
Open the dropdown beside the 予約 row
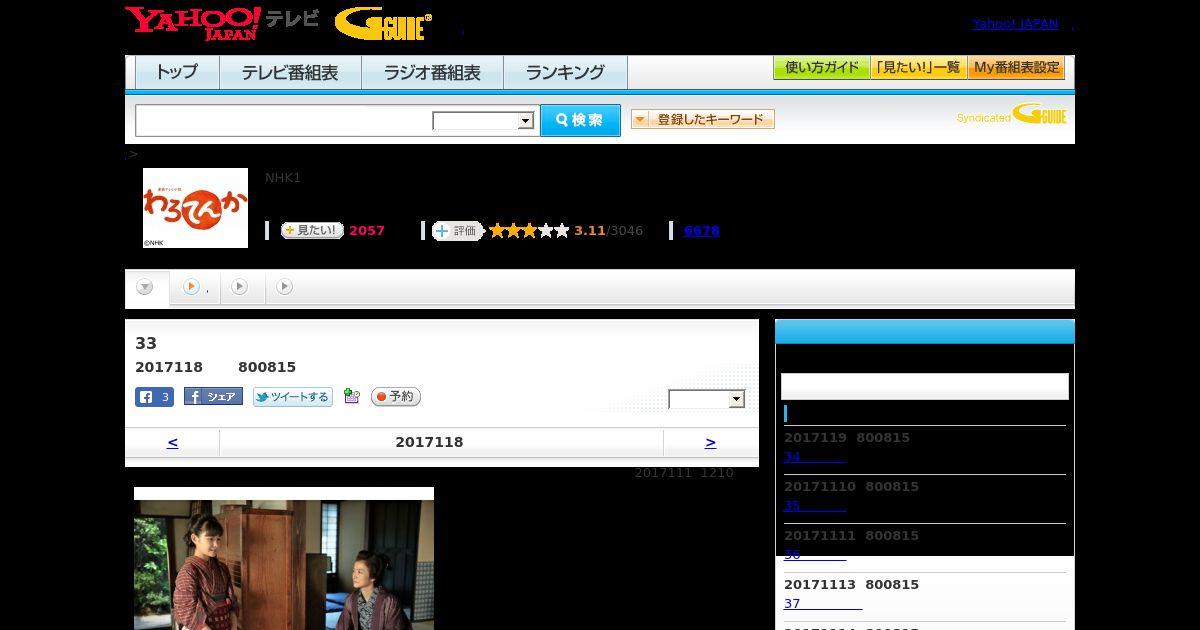pyautogui.click(x=707, y=399)
